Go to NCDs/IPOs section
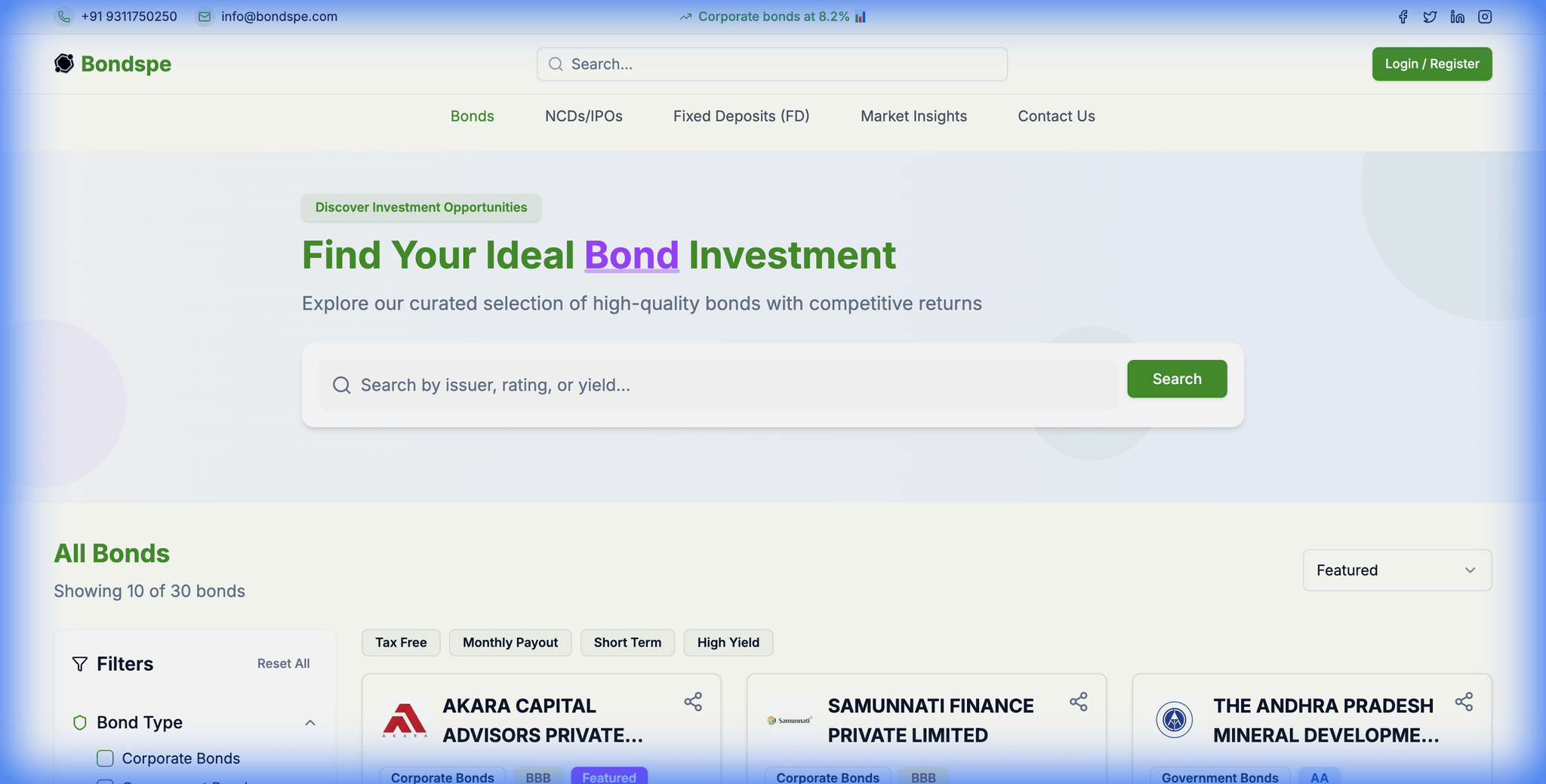 point(584,116)
